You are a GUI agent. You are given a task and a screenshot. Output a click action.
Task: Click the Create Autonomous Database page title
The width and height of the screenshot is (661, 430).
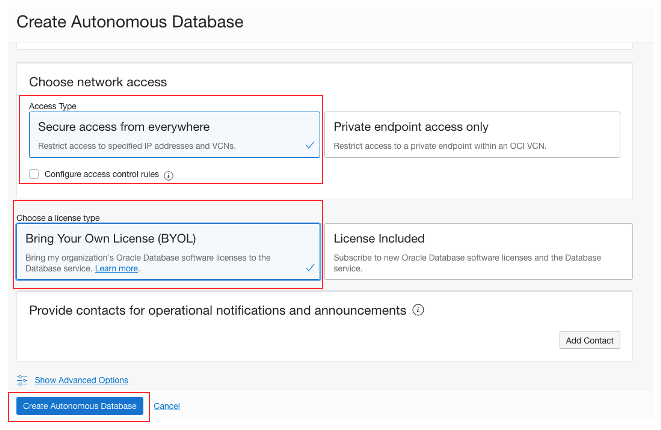point(130,22)
